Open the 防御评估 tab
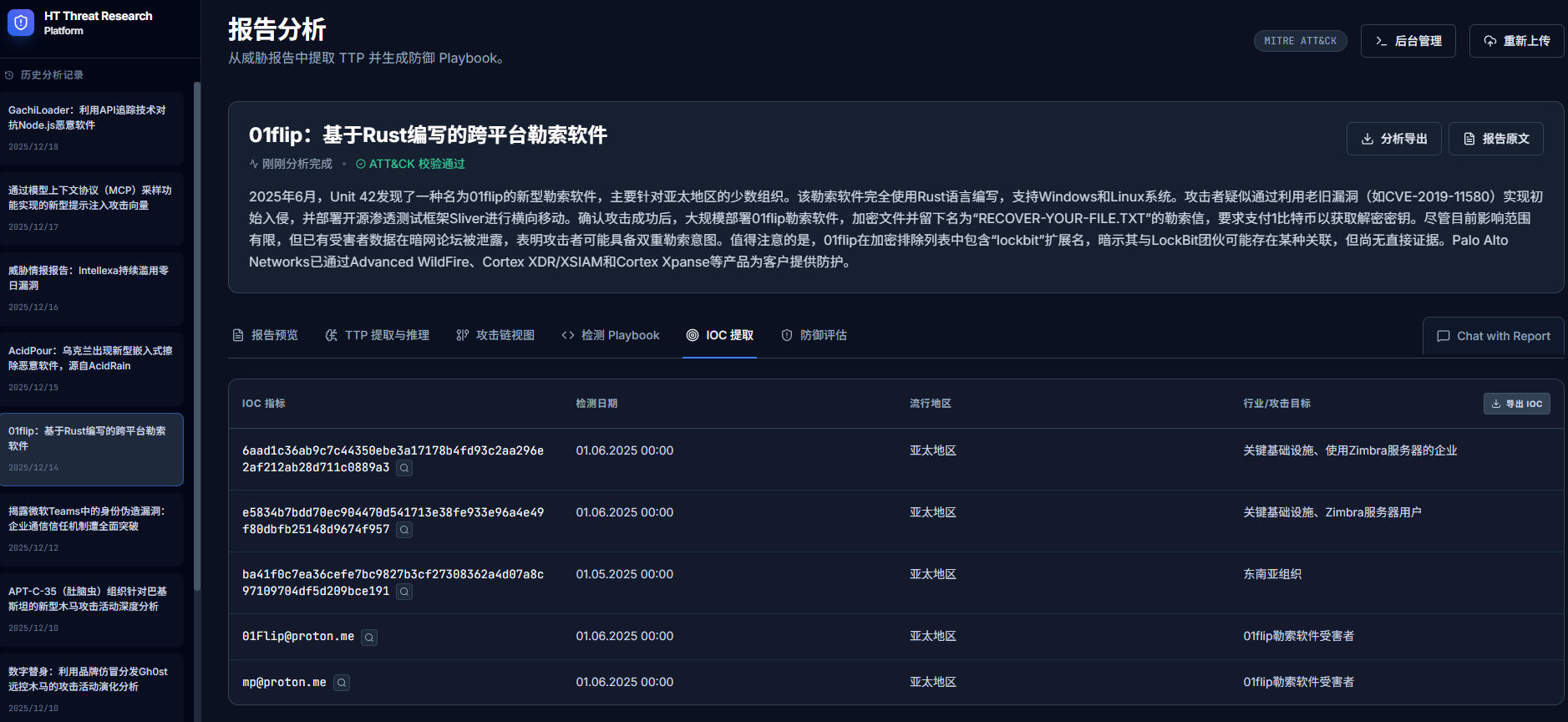The width and height of the screenshot is (1568, 722). click(814, 335)
